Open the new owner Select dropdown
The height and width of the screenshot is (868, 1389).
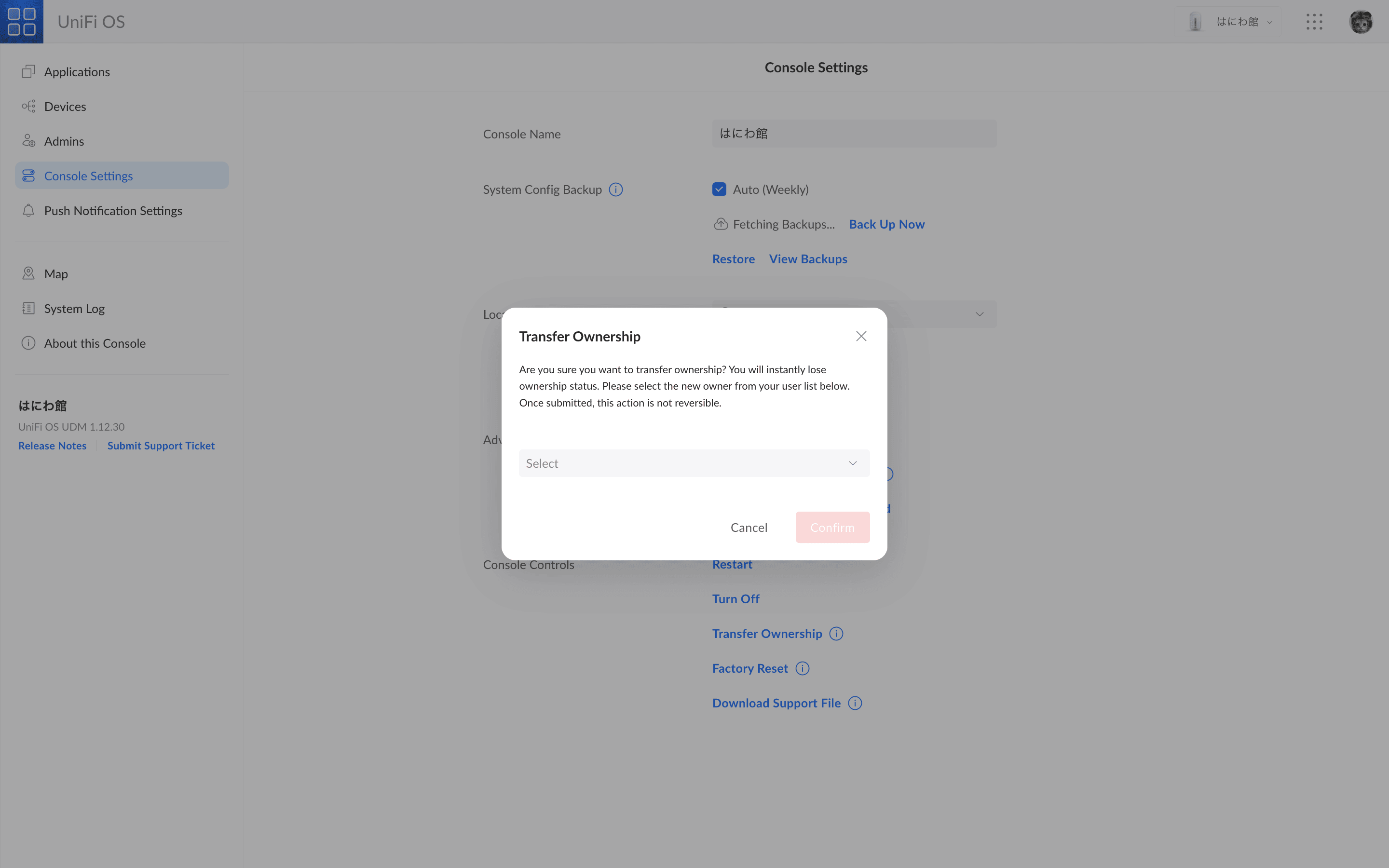tap(694, 463)
